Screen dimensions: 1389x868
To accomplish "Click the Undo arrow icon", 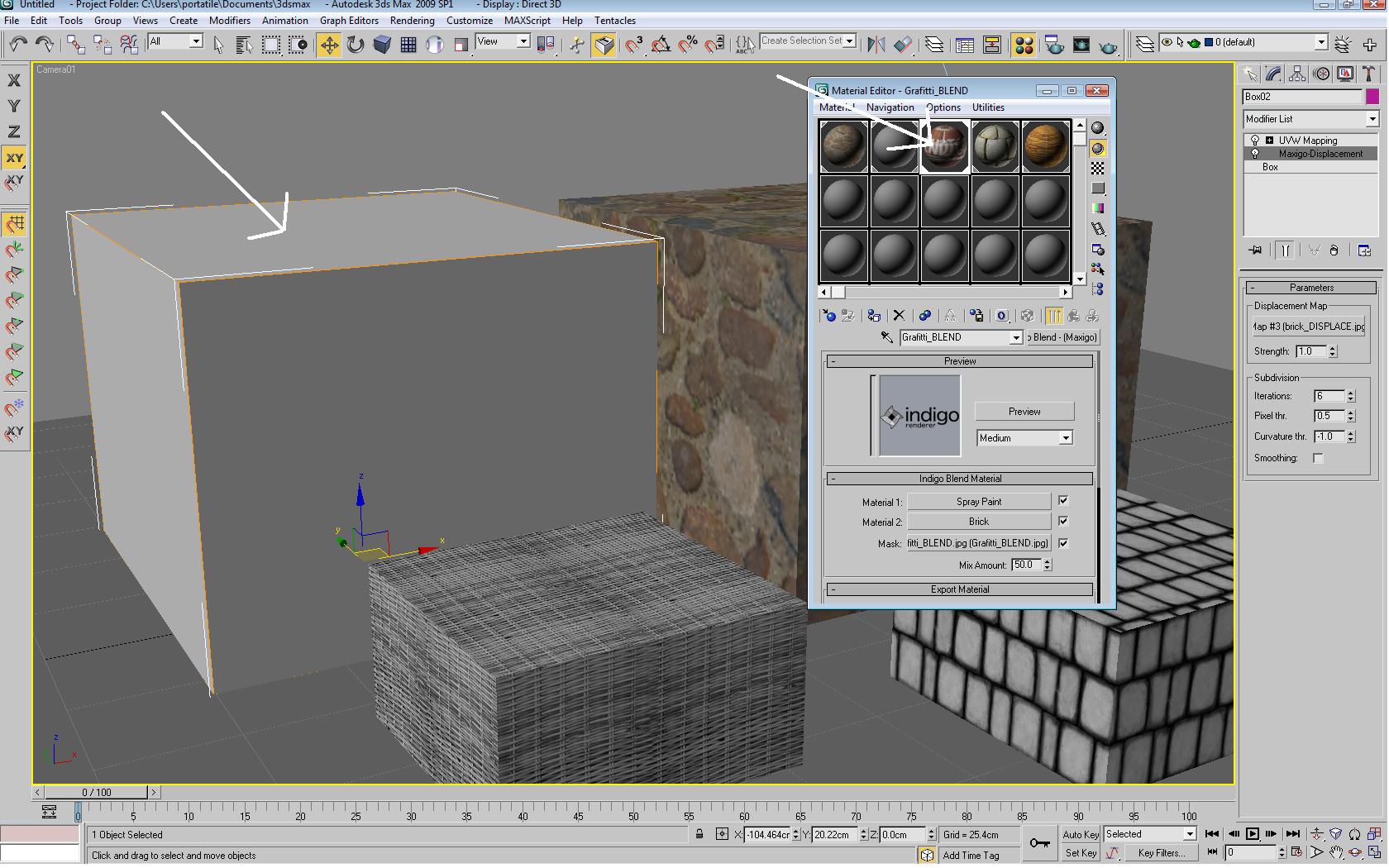I will (18, 45).
